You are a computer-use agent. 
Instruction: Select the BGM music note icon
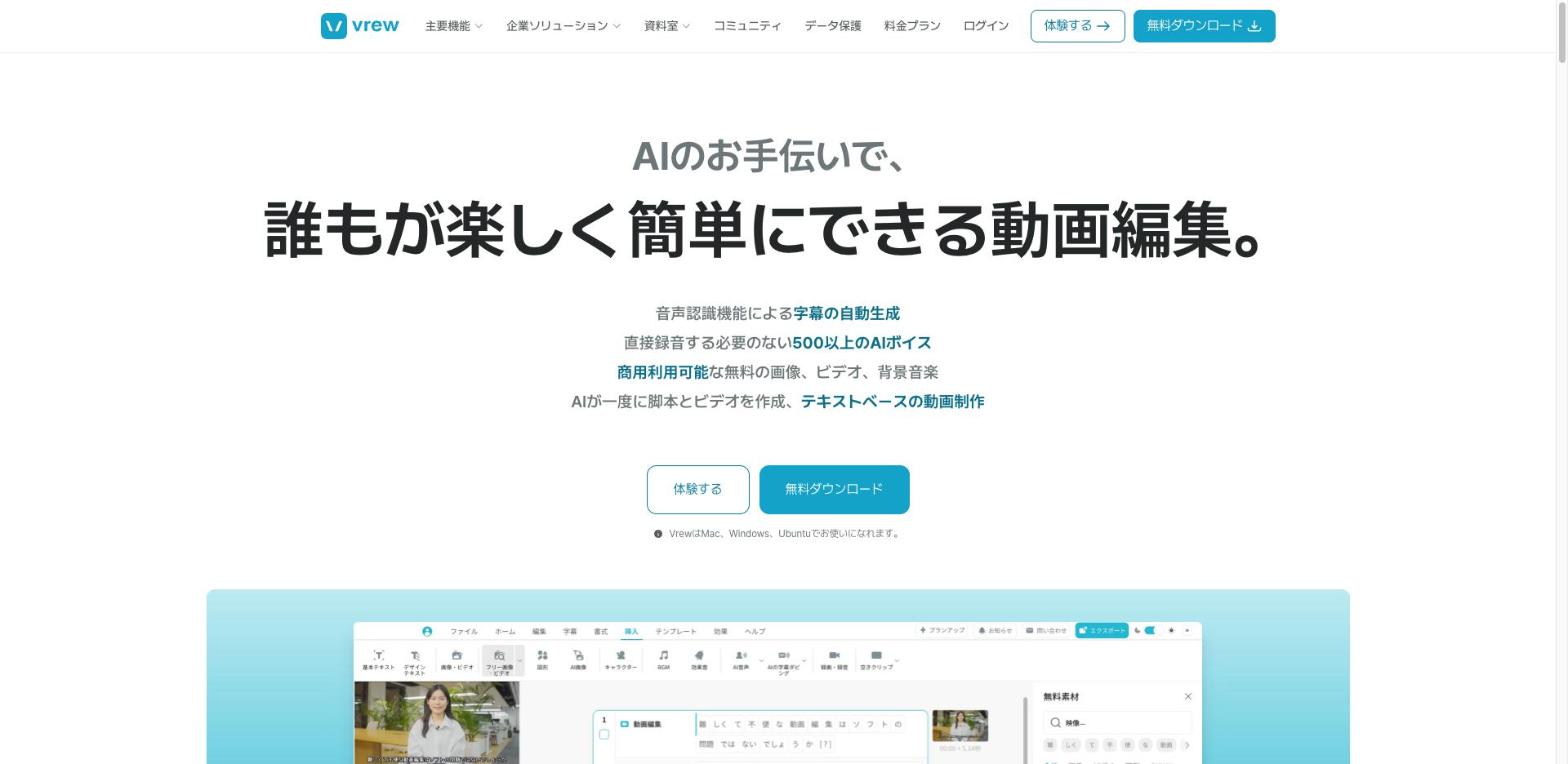pos(663,656)
